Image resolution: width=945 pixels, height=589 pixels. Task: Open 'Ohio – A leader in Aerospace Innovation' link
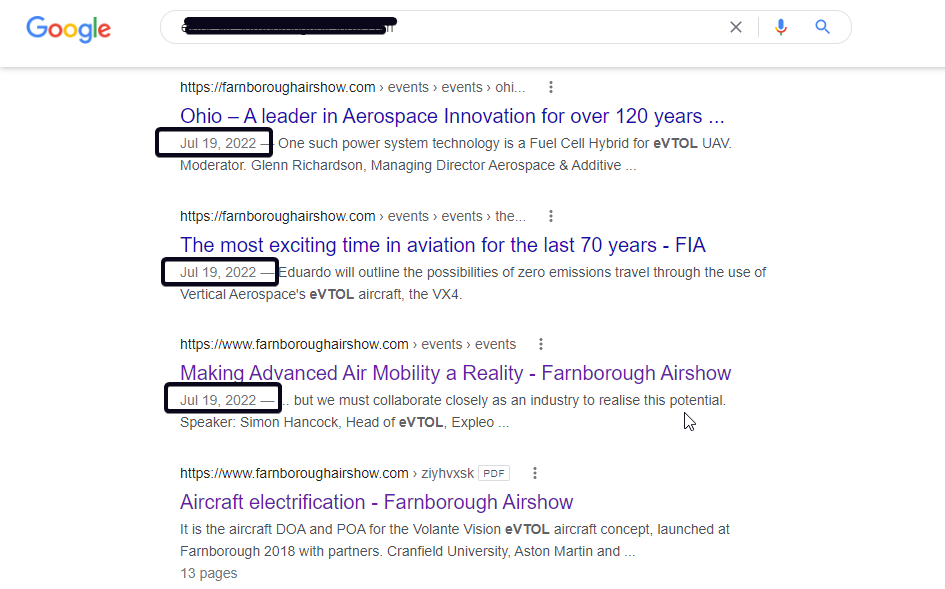point(452,116)
